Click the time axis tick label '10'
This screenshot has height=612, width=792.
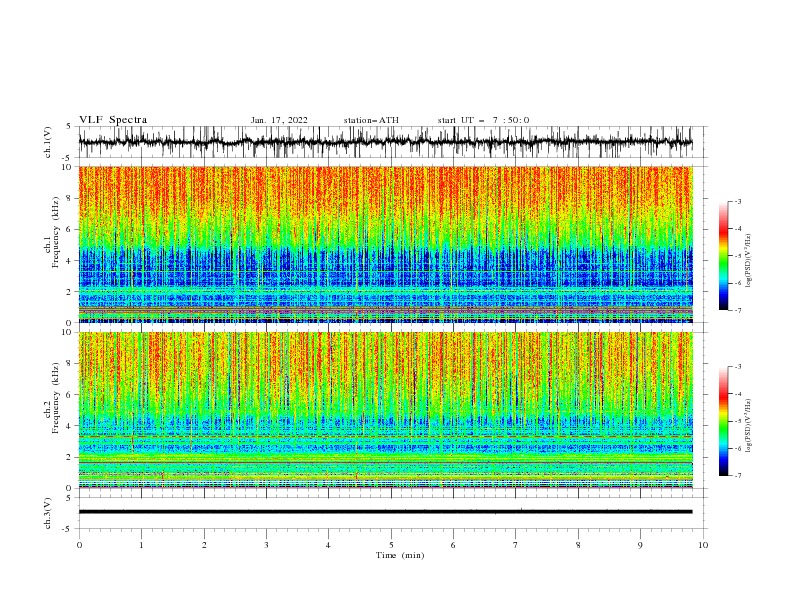click(703, 545)
